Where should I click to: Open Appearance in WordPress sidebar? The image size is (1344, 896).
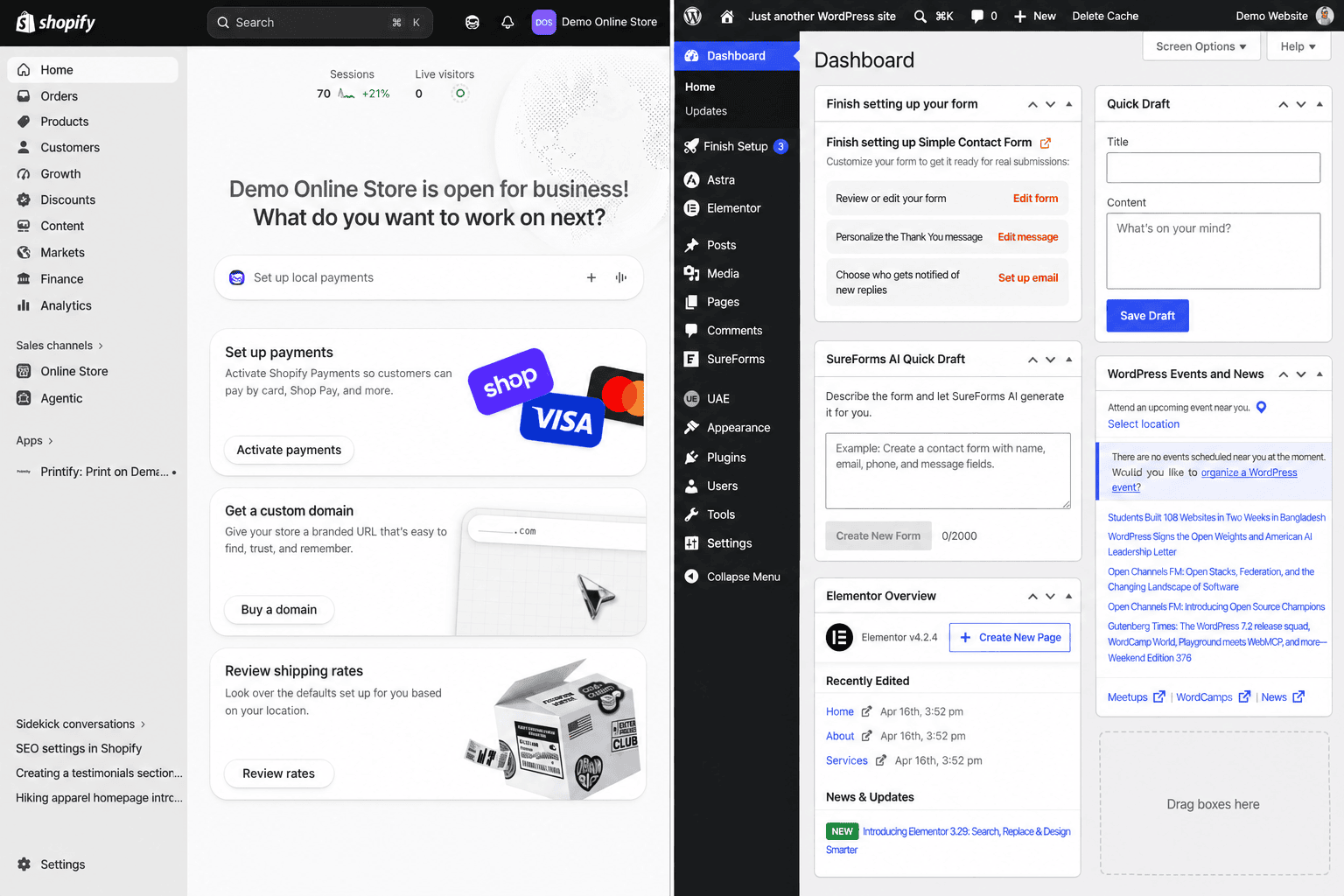(737, 428)
